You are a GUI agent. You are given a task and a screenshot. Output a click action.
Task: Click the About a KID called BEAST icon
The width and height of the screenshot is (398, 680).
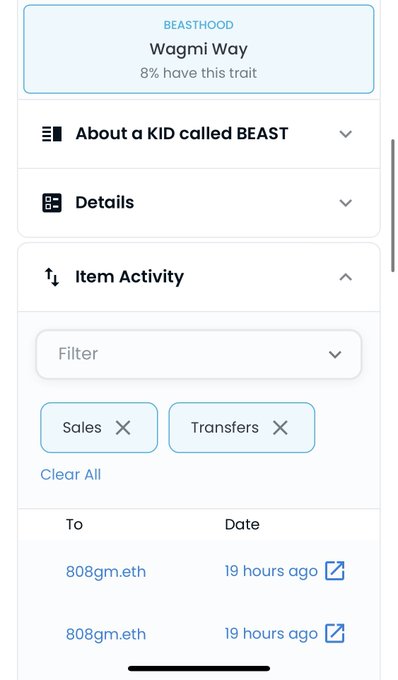click(52, 134)
